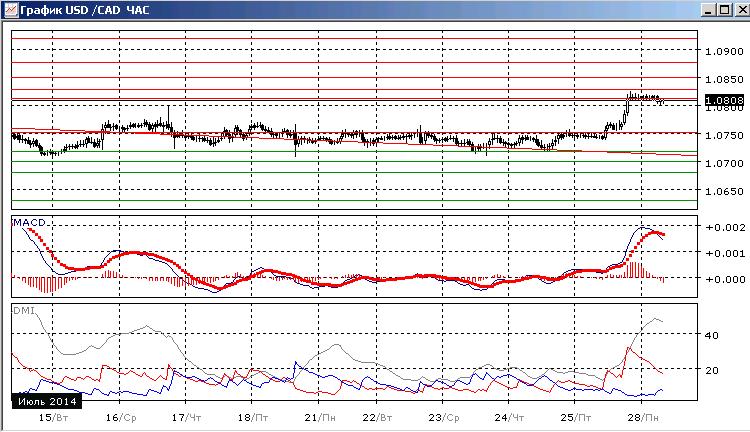Click the 1.0650 price axis label
Screen dimensions: 750x432
724,191
